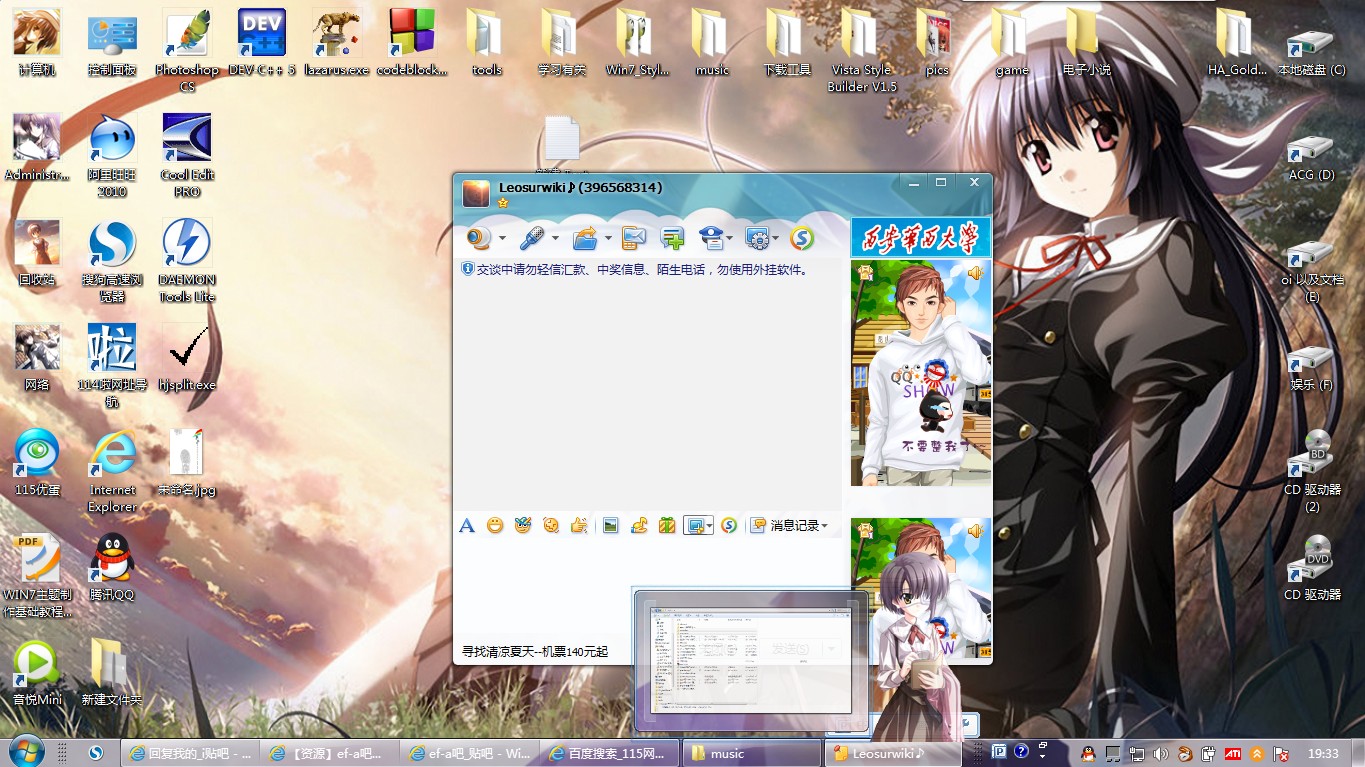Mute the speaker on lower QQ show
Screen dimensions: 1365x767
[x=975, y=531]
